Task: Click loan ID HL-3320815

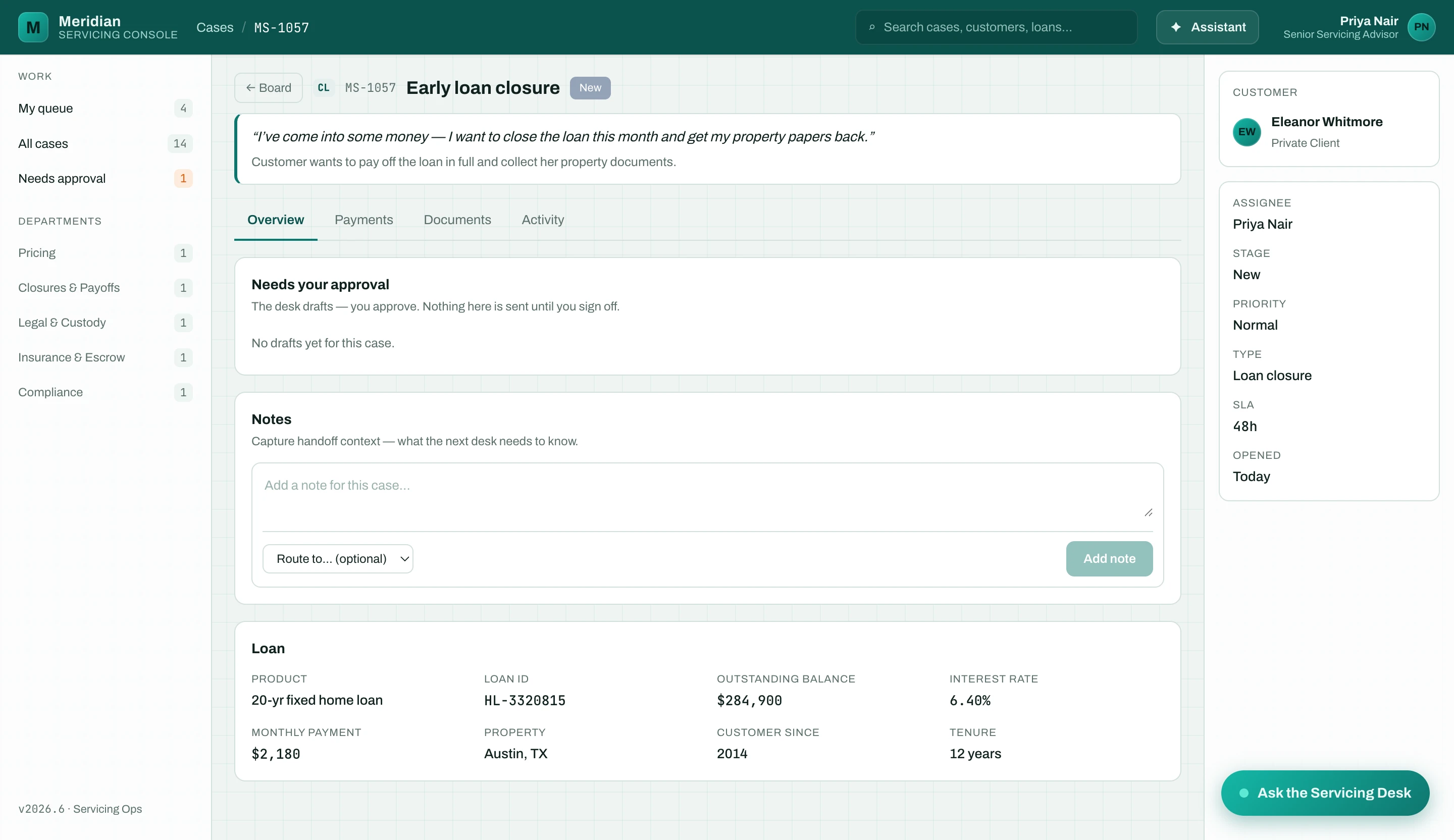Action: [x=525, y=700]
